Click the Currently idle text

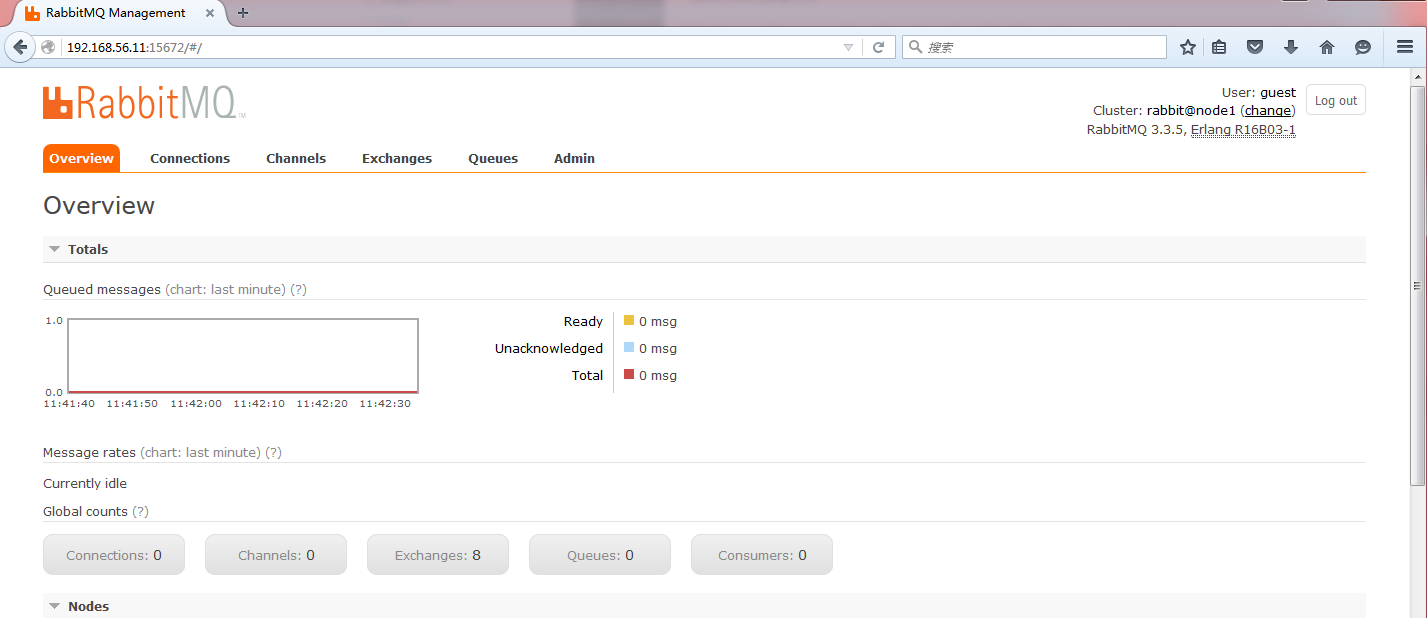tap(85, 483)
